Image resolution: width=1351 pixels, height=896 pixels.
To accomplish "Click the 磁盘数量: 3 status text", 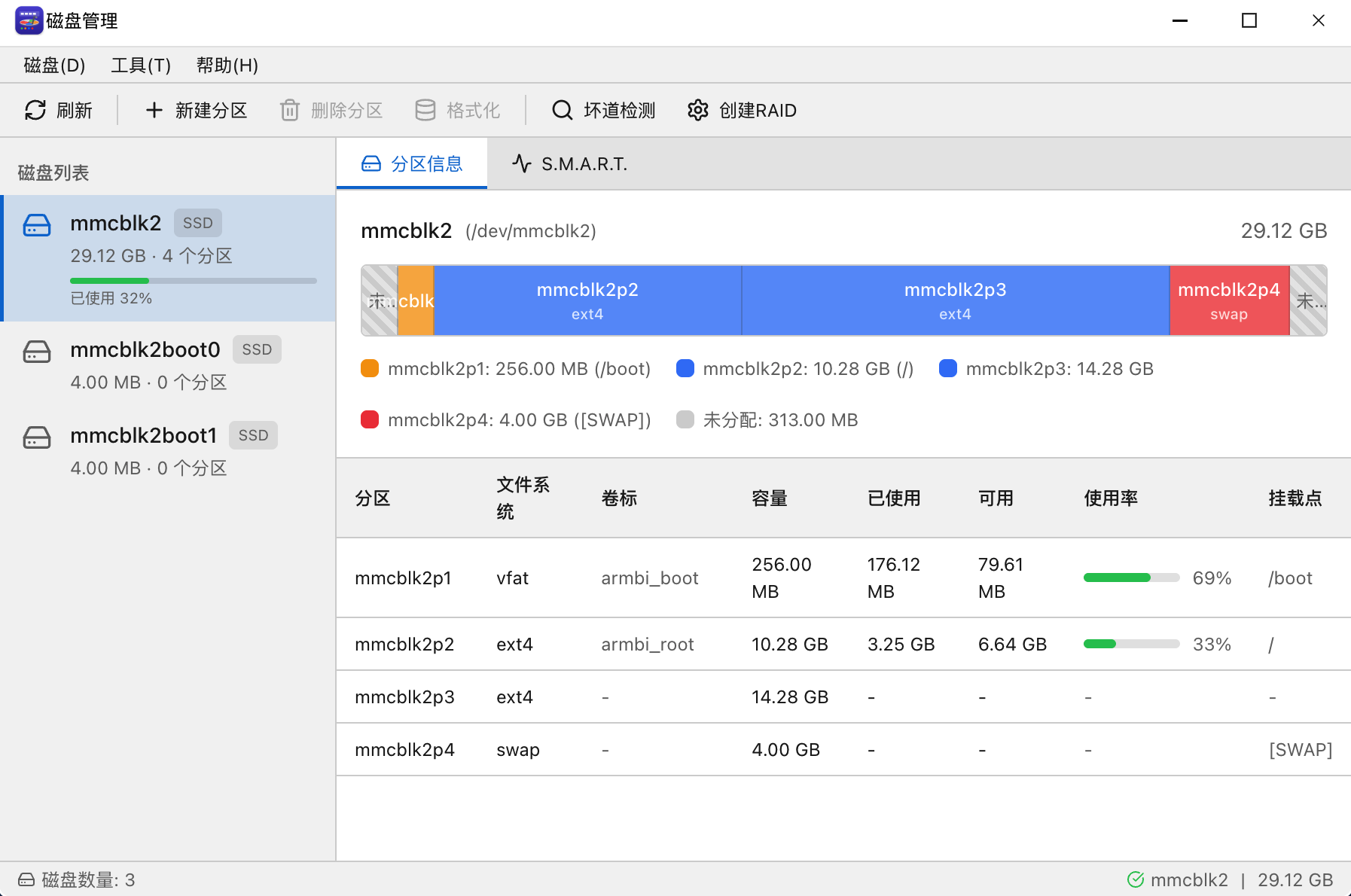I will pos(88,879).
